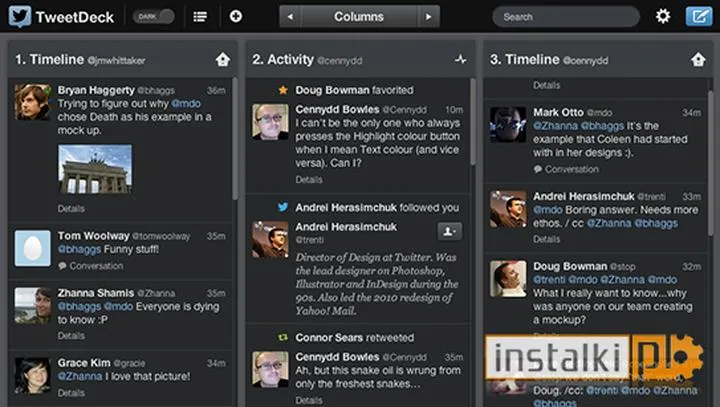The image size is (720, 407).
Task: Click conversation bubble icon in Mark Otto's tweet
Action: pos(538,170)
